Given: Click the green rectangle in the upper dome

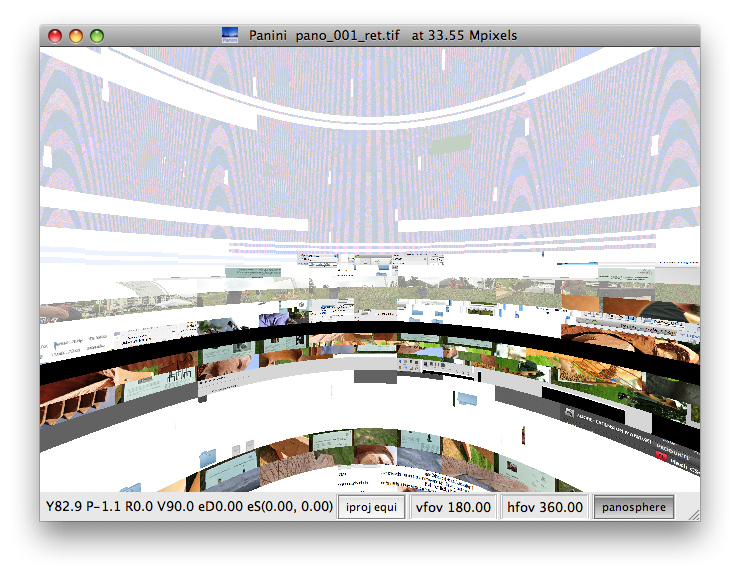Looking at the screenshot, I should [450, 147].
